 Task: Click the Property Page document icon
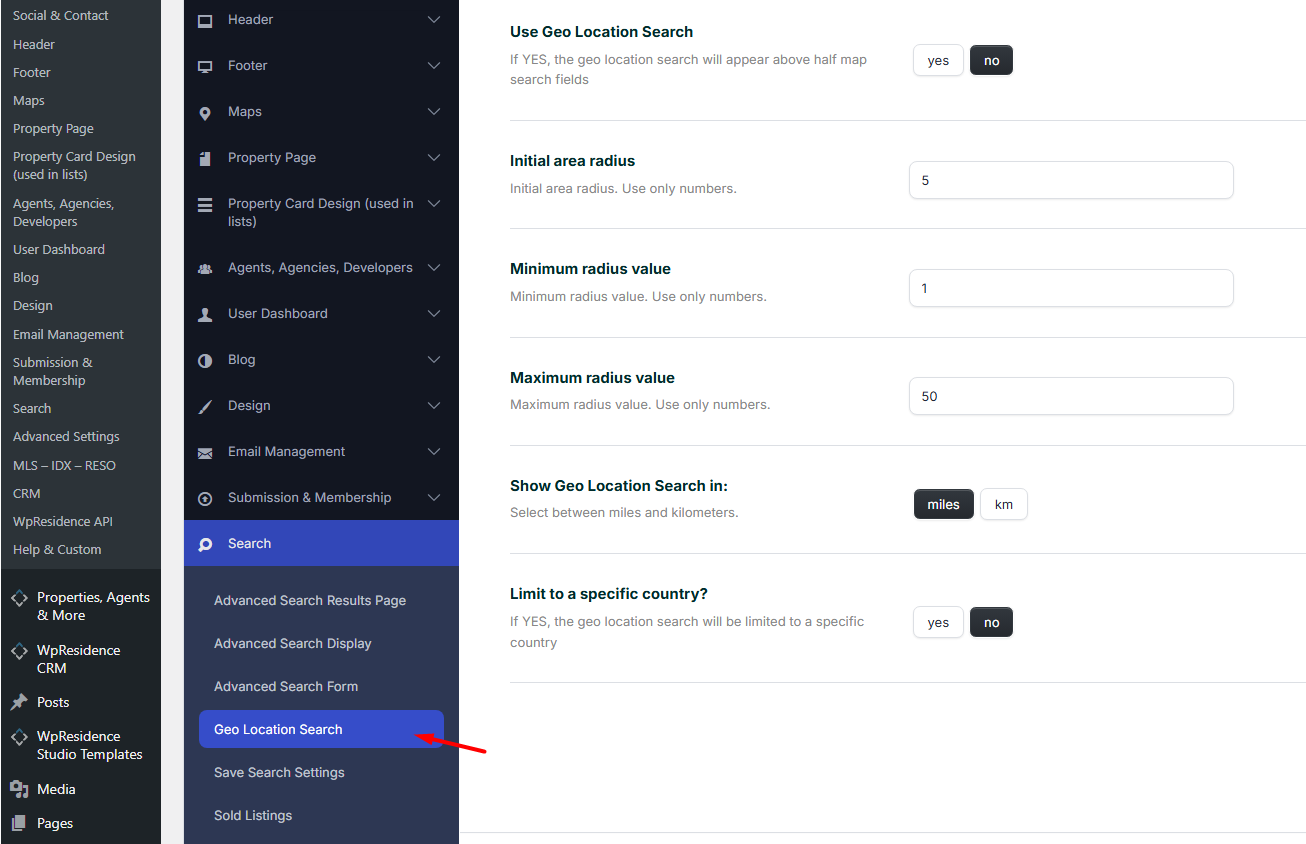(x=205, y=158)
